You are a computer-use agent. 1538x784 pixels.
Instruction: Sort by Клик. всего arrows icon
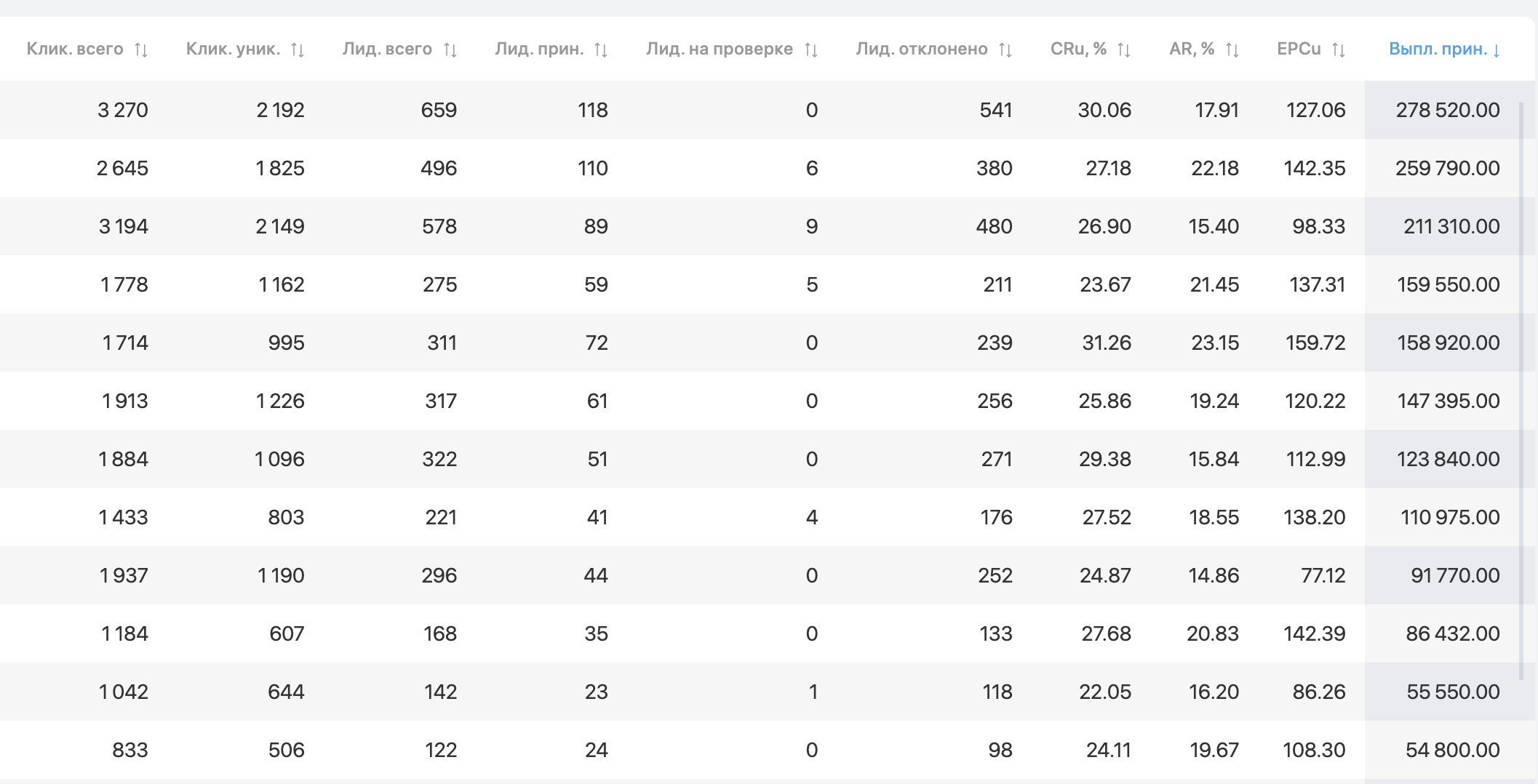point(141,49)
